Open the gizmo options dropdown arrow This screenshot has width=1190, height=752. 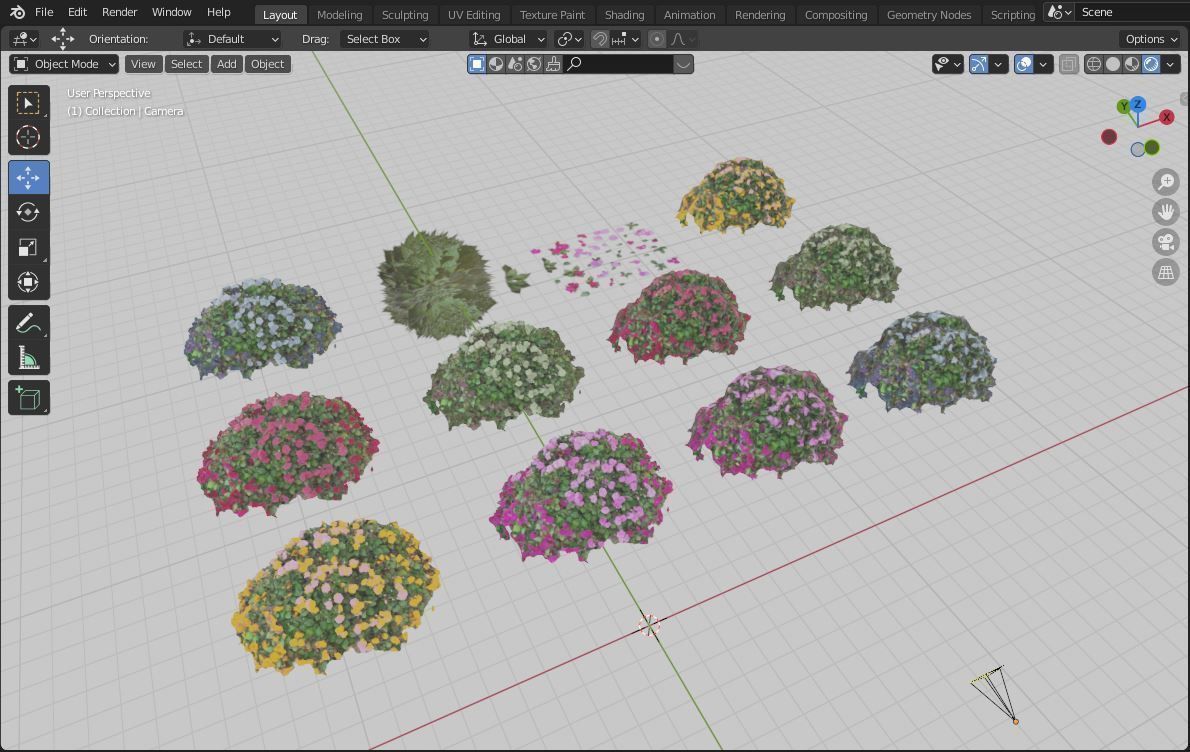(x=999, y=65)
